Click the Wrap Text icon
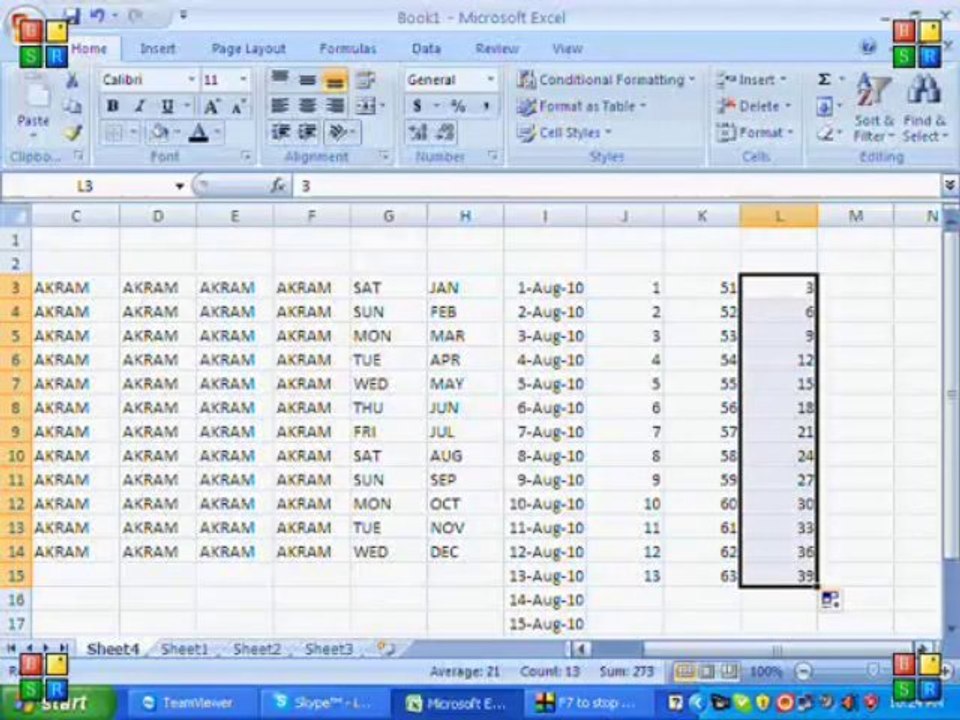The height and width of the screenshot is (720, 960). point(366,80)
